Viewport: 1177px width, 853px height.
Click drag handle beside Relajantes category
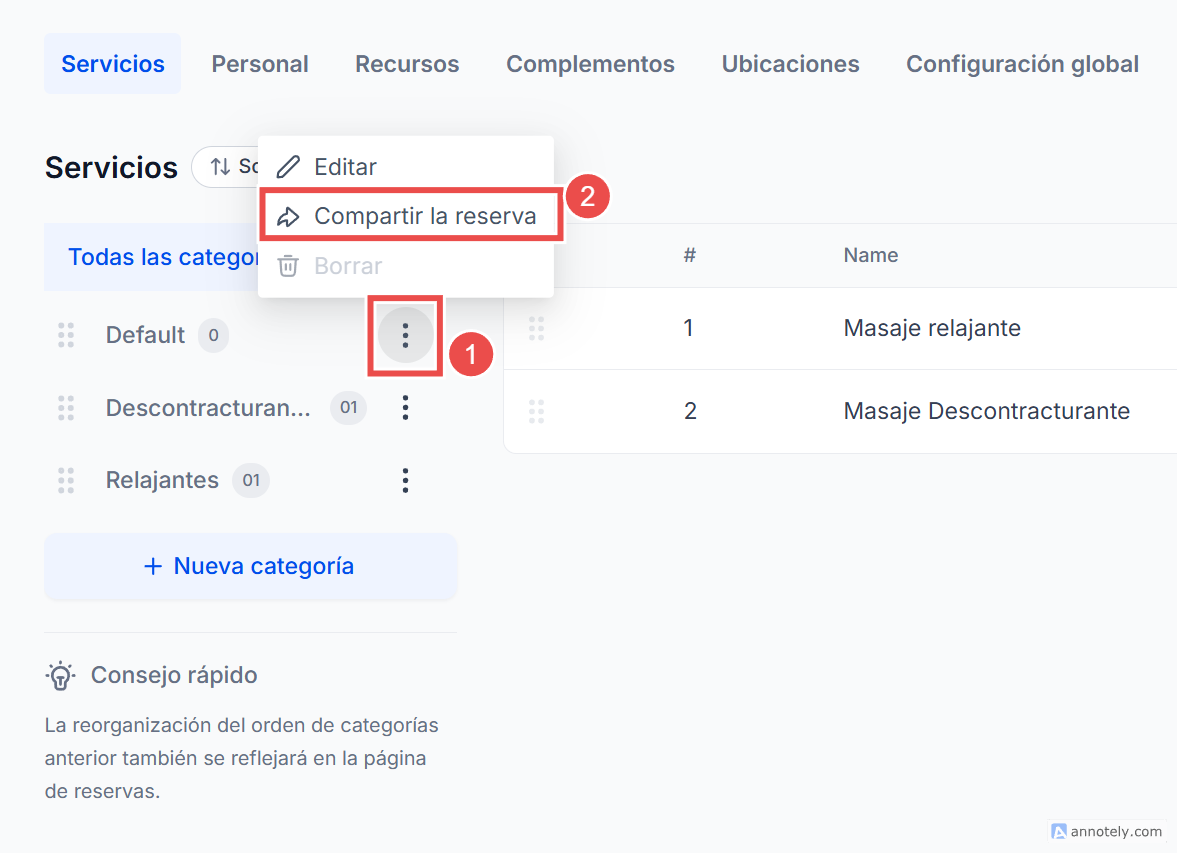[x=66, y=481]
